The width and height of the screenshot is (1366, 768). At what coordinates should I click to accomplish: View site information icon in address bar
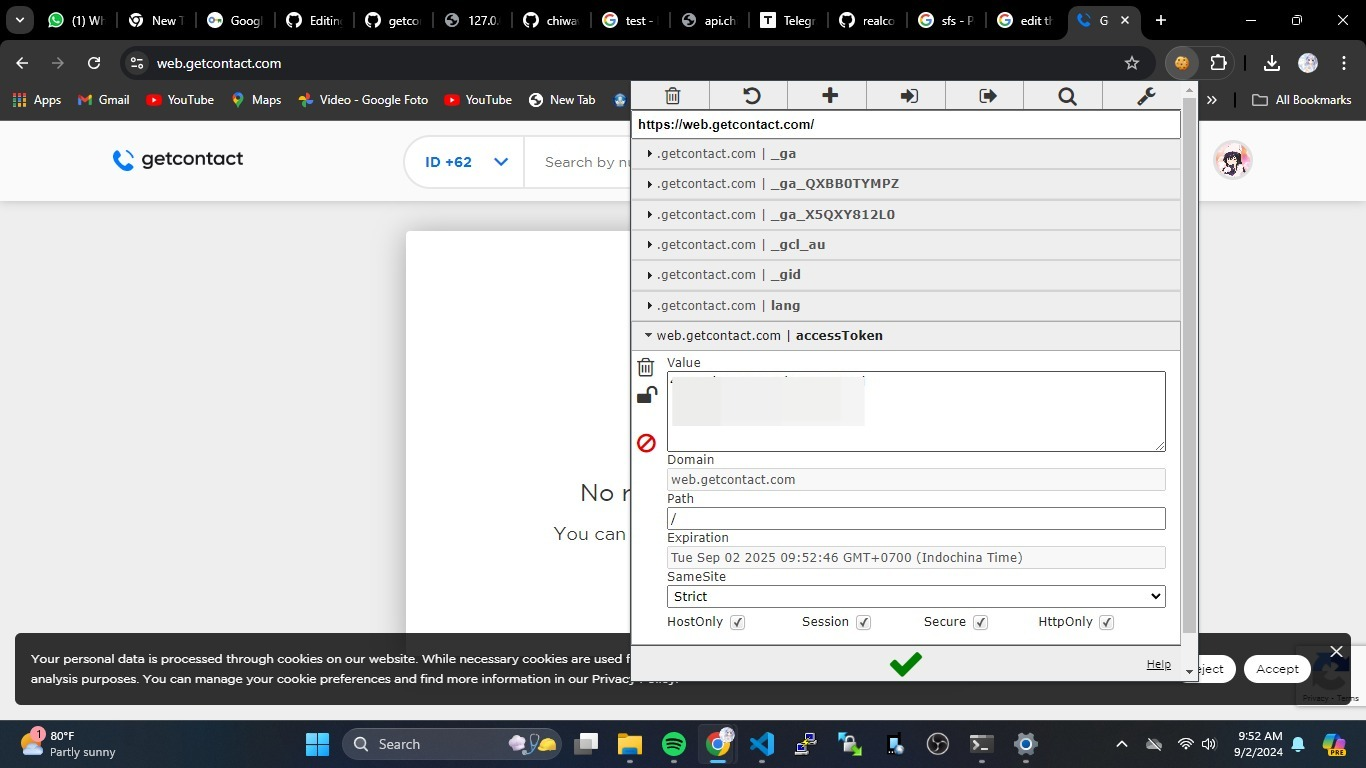tap(137, 63)
